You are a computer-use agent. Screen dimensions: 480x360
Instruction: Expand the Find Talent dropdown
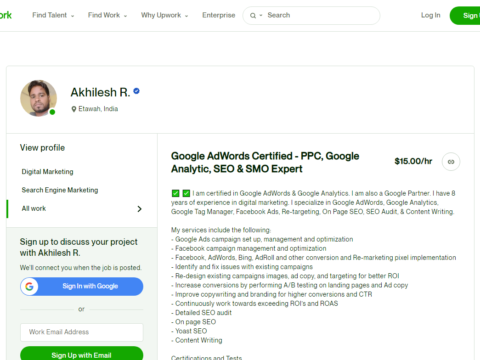(53, 15)
